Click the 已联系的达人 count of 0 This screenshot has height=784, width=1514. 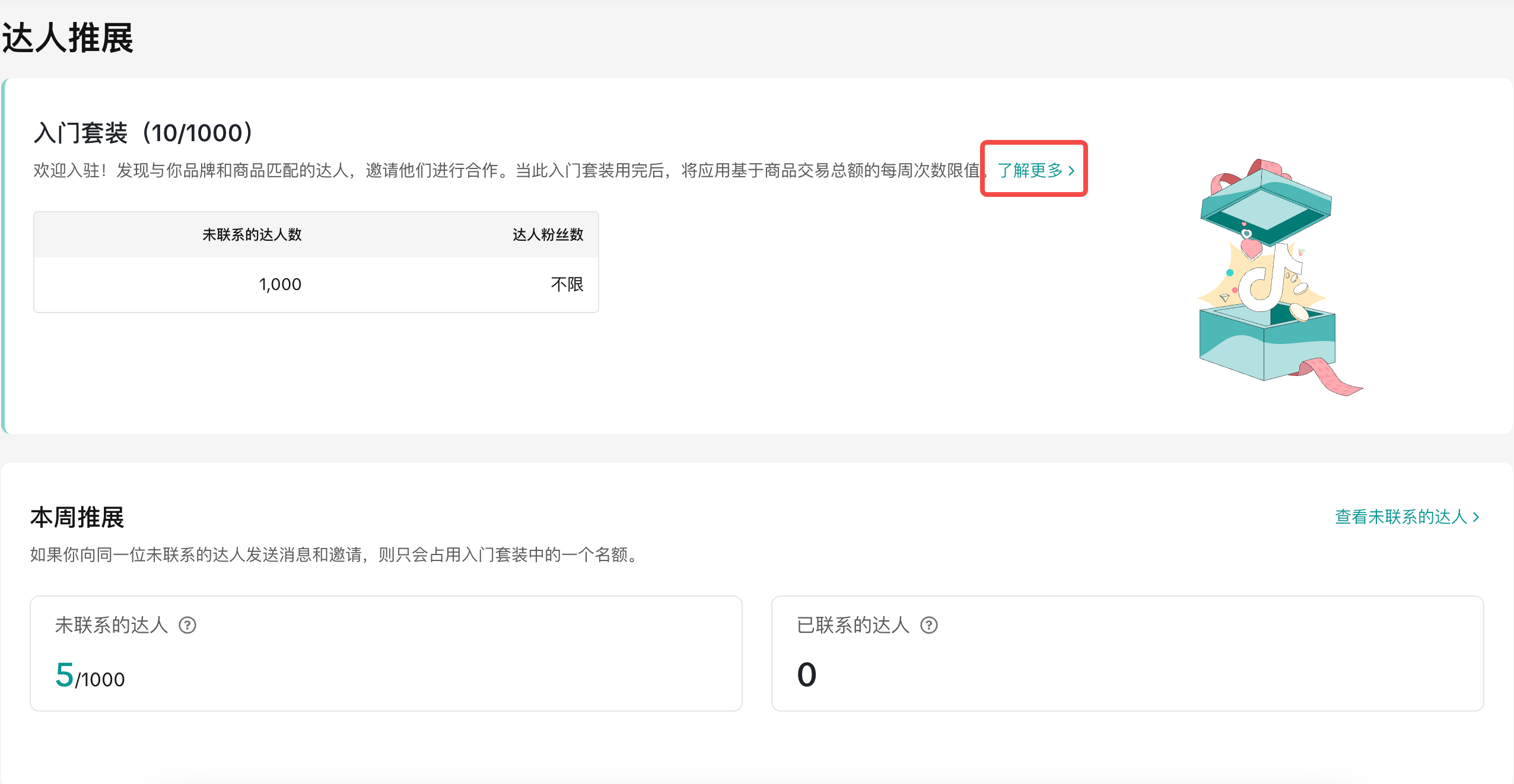pyautogui.click(x=806, y=675)
